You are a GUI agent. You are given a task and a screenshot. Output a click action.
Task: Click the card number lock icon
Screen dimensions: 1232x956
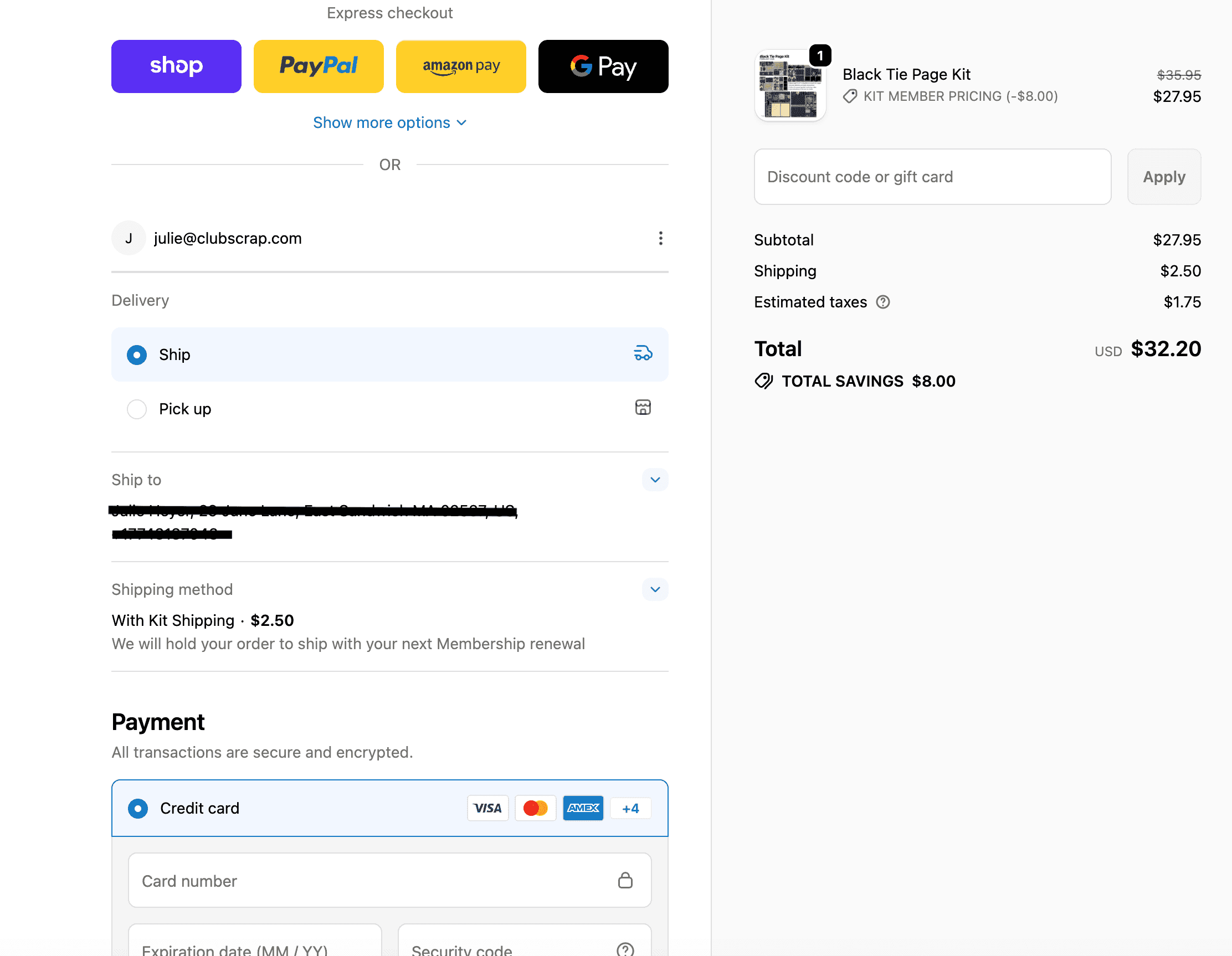tap(625, 880)
